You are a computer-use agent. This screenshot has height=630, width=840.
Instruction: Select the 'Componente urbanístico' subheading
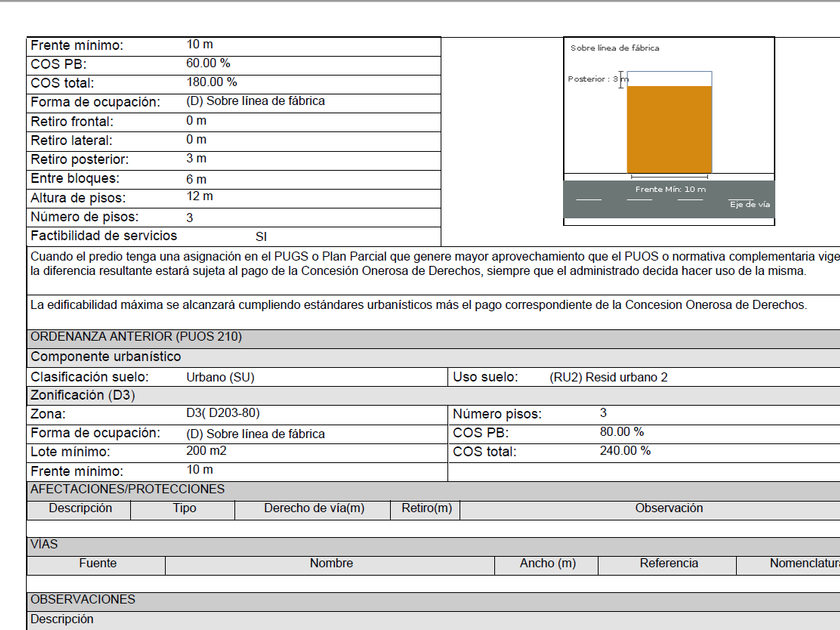click(x=106, y=356)
